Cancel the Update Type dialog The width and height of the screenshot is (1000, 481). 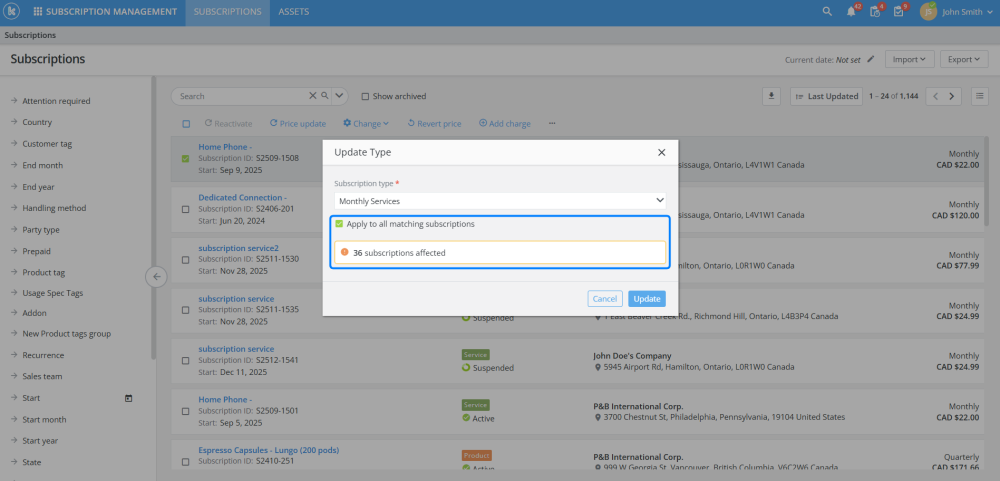pyautogui.click(x=604, y=298)
